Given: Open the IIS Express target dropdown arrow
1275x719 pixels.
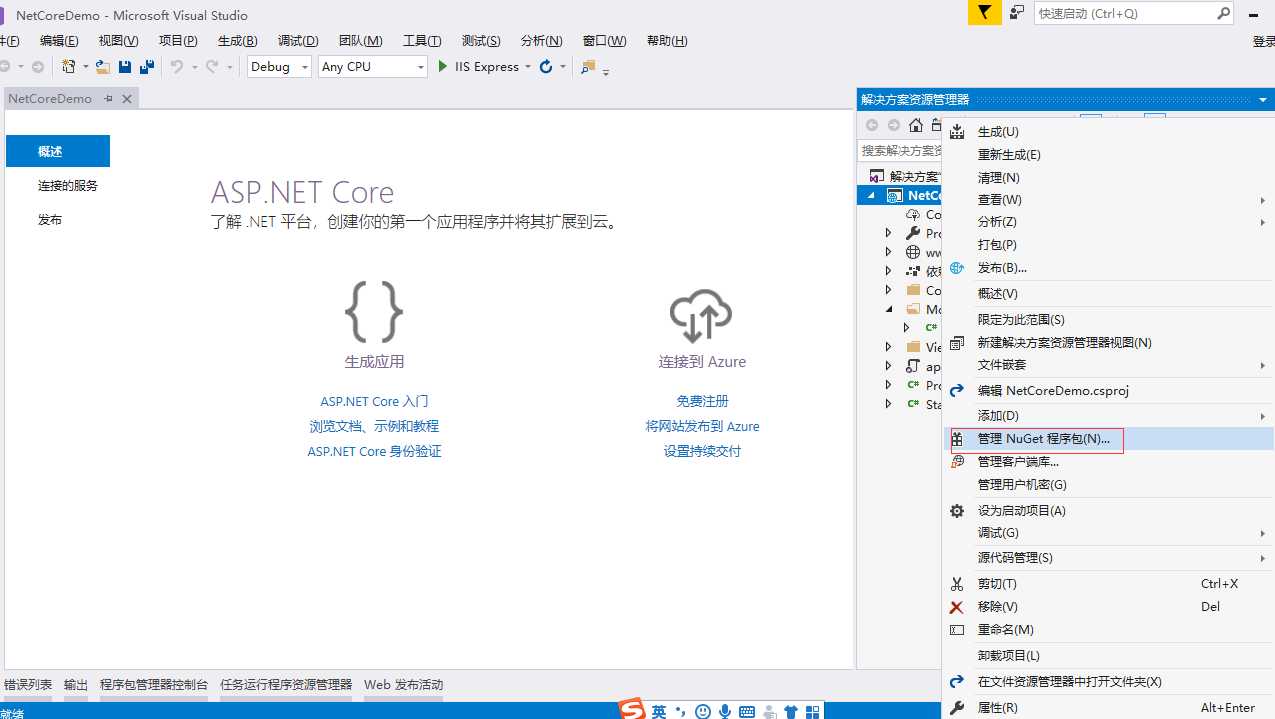Looking at the screenshot, I should point(527,67).
